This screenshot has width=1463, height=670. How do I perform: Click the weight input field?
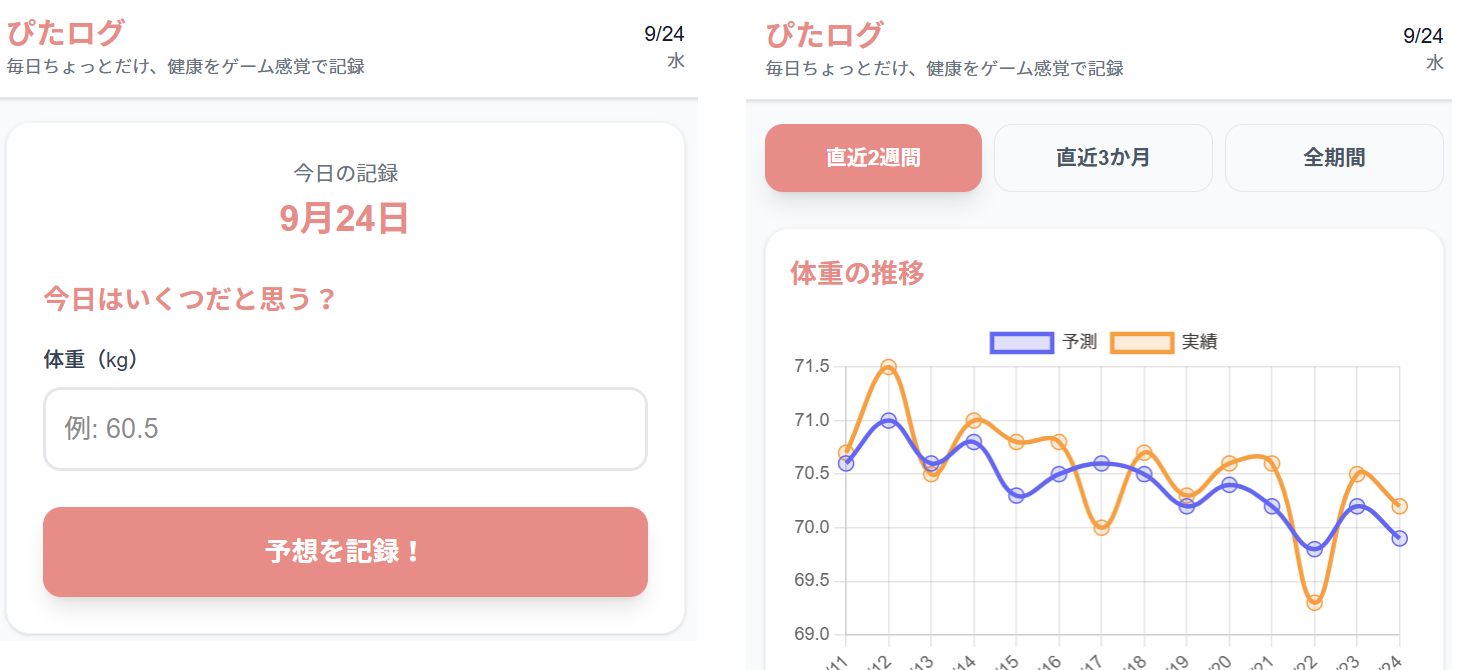(x=345, y=429)
